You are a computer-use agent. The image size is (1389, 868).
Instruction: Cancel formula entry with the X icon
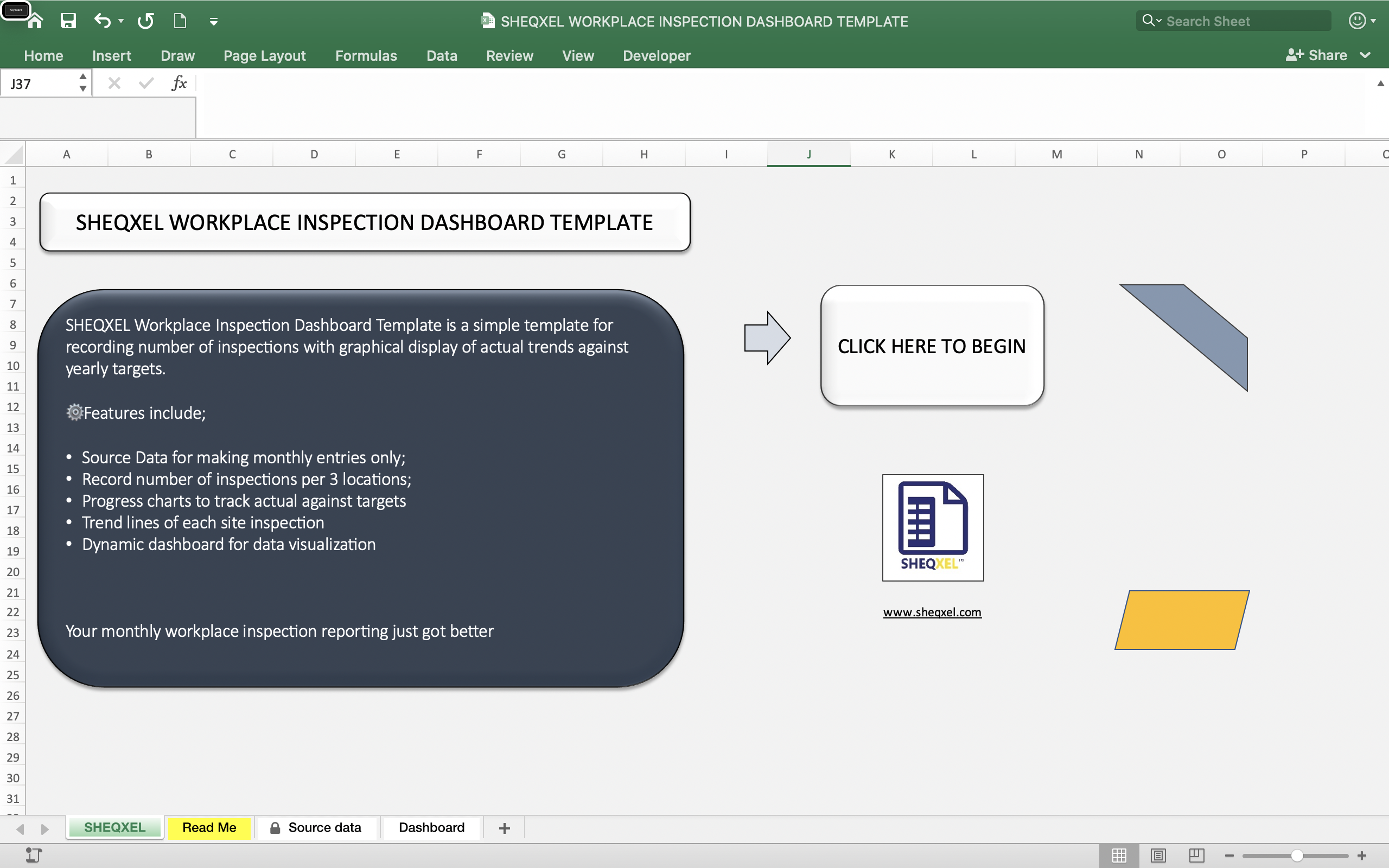tap(114, 84)
